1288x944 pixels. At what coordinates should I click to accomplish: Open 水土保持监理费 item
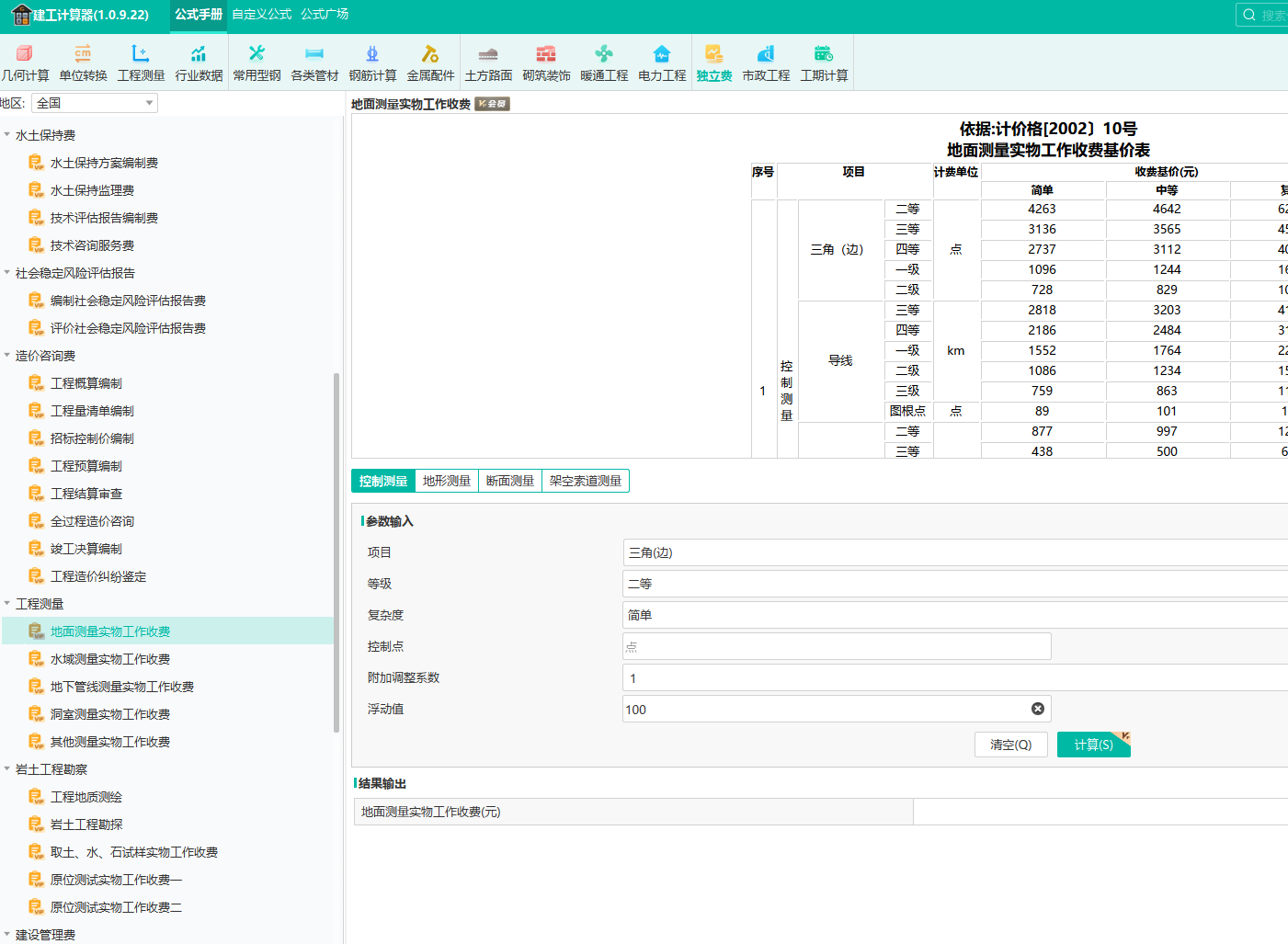[92, 190]
